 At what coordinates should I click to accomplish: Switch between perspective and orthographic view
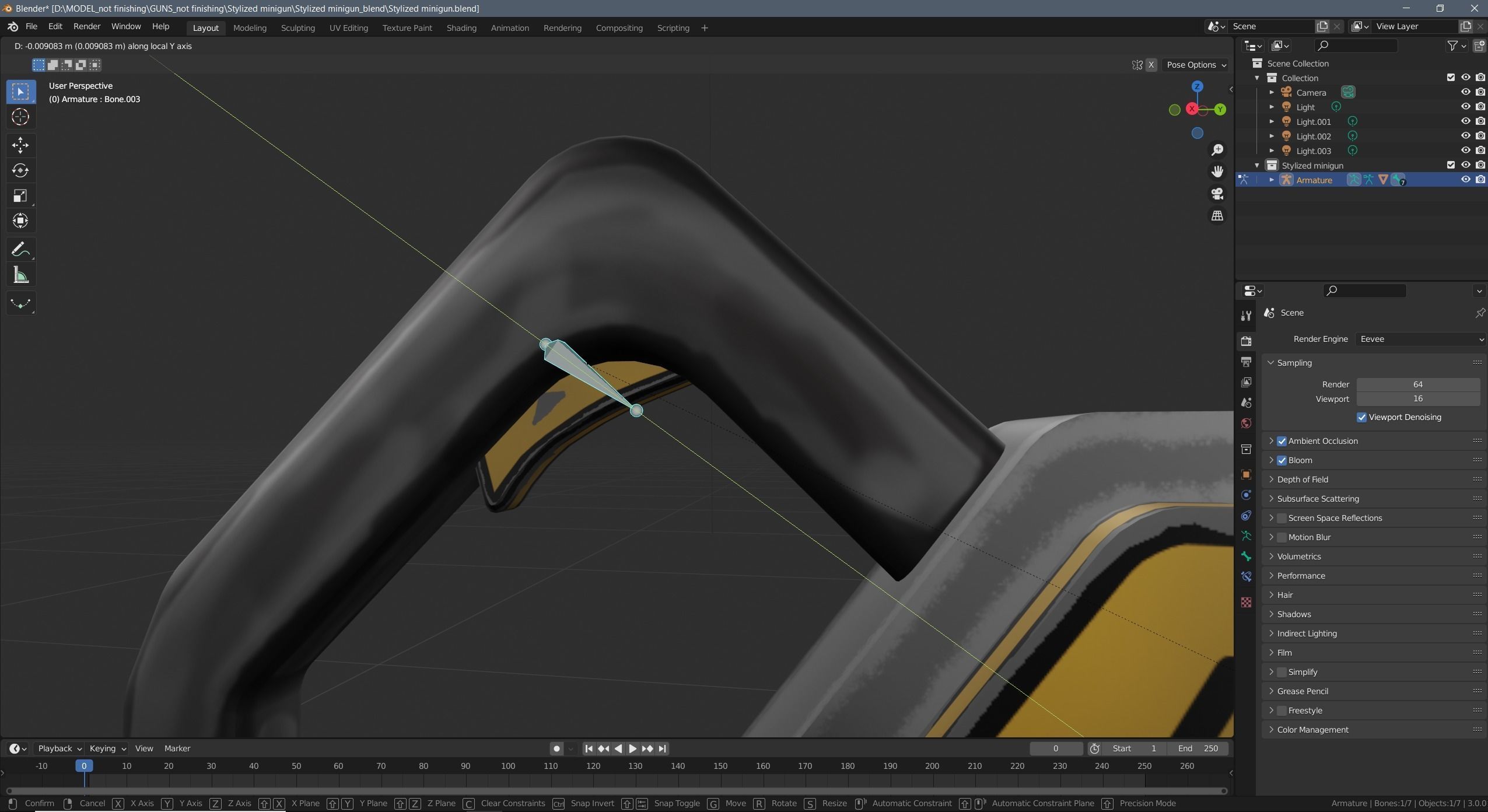click(1217, 216)
